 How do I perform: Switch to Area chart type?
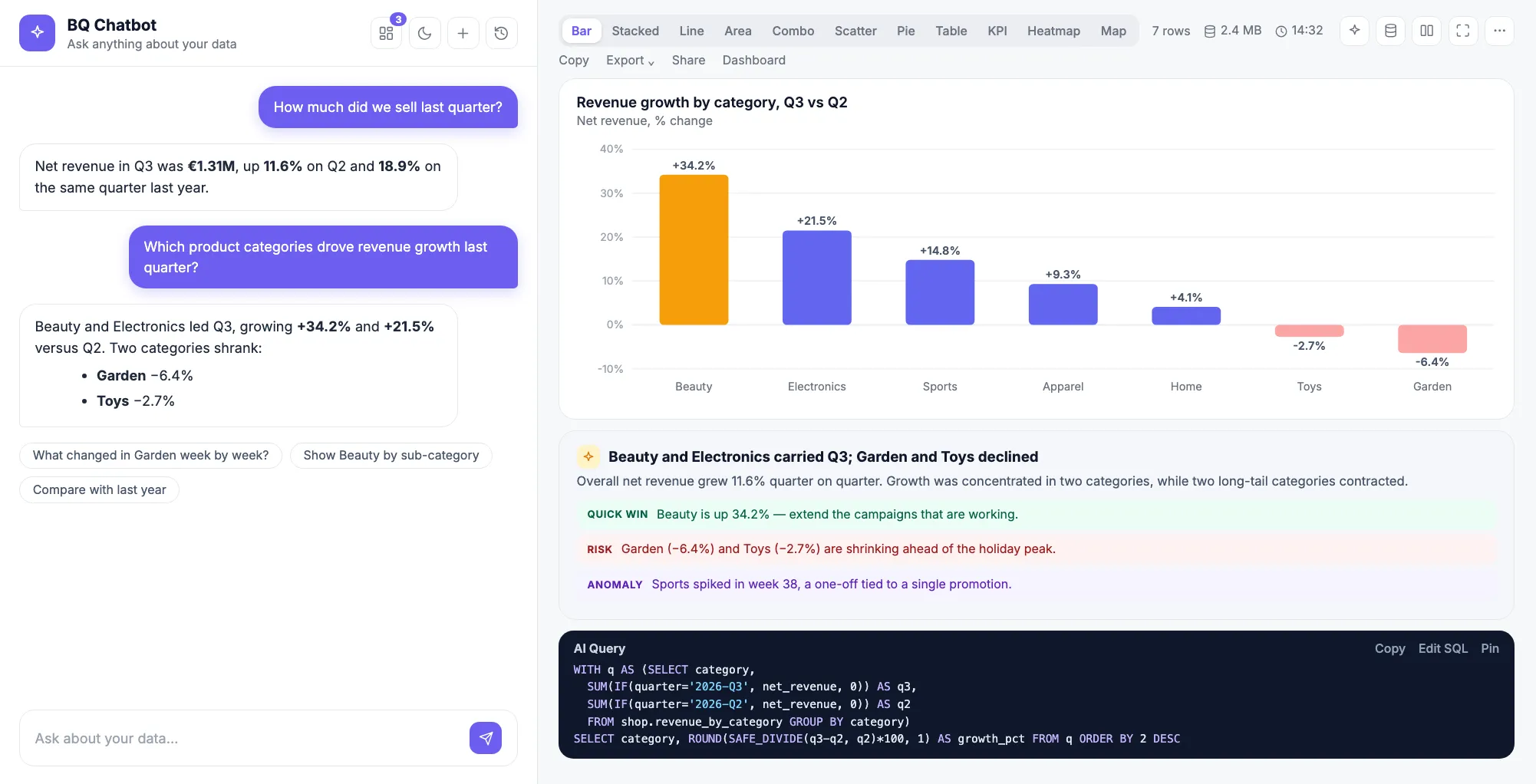coord(738,31)
